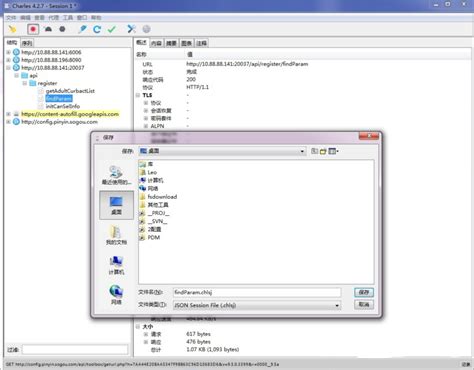Click the pen compose request icon
This screenshot has width=474, height=370.
pos(82,29)
